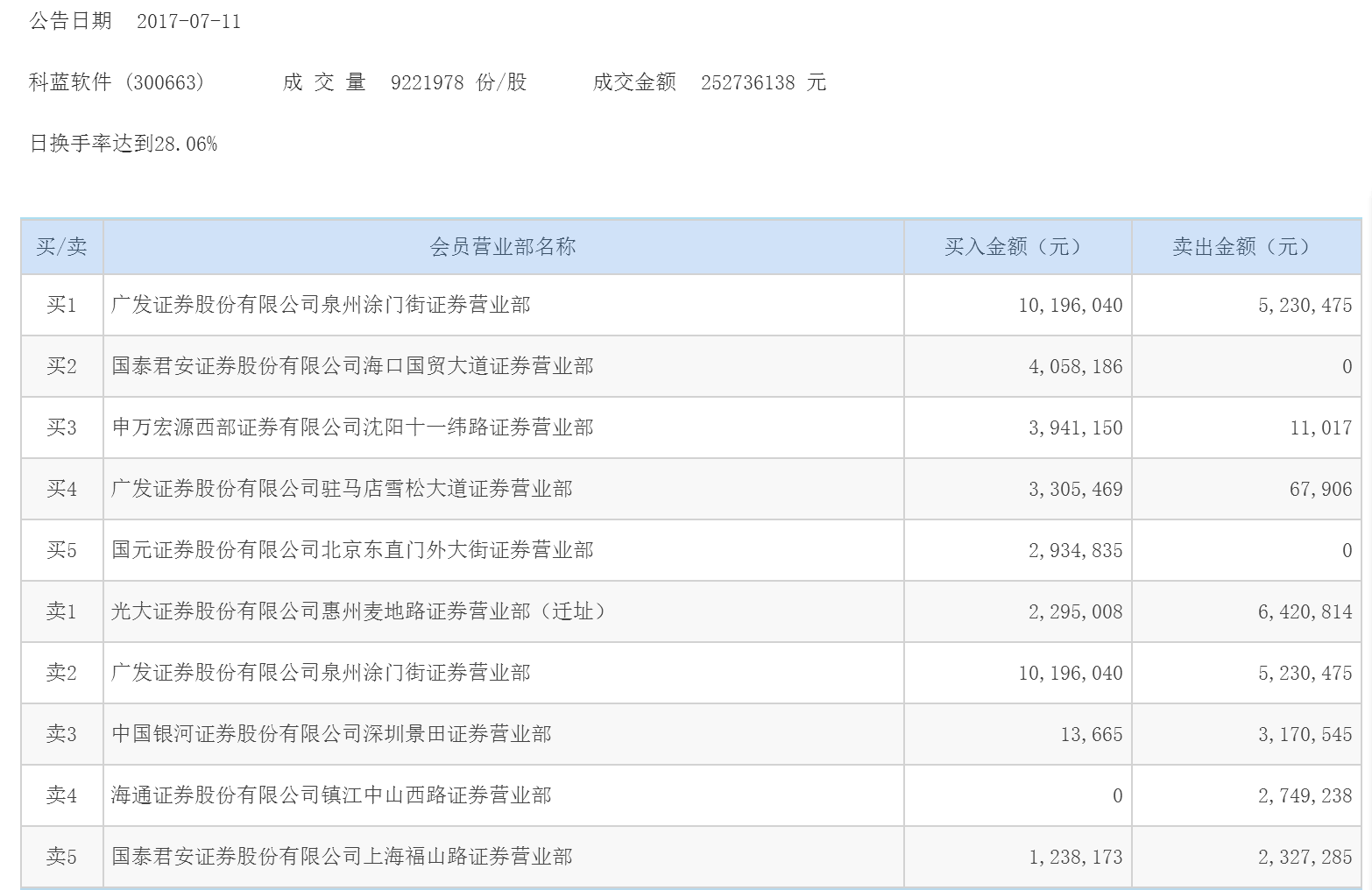Click buy amount 10,196,040 in 买1 row
1372x890 pixels.
click(1071, 306)
